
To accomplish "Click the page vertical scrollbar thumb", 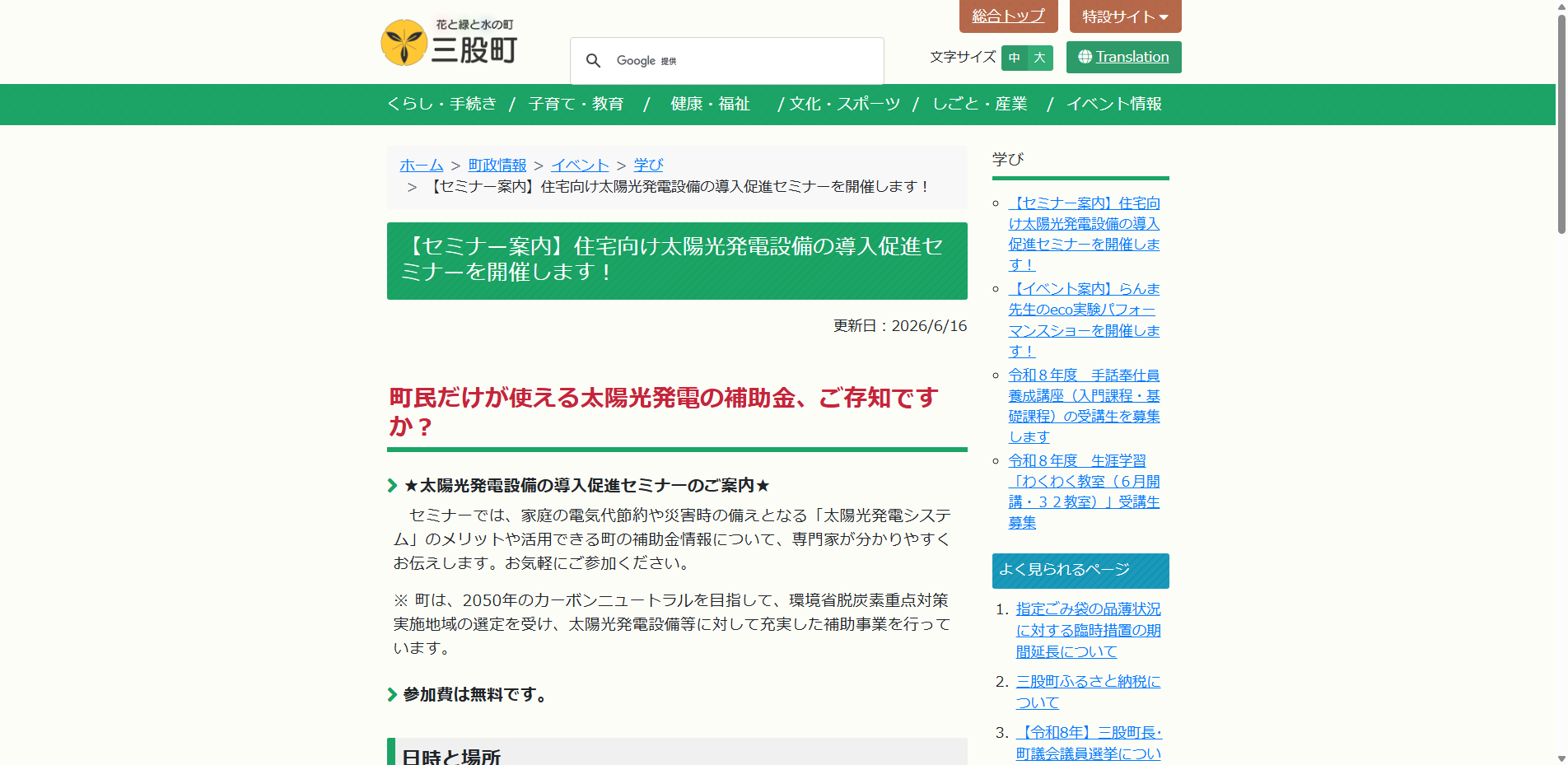I will pos(1561,124).
